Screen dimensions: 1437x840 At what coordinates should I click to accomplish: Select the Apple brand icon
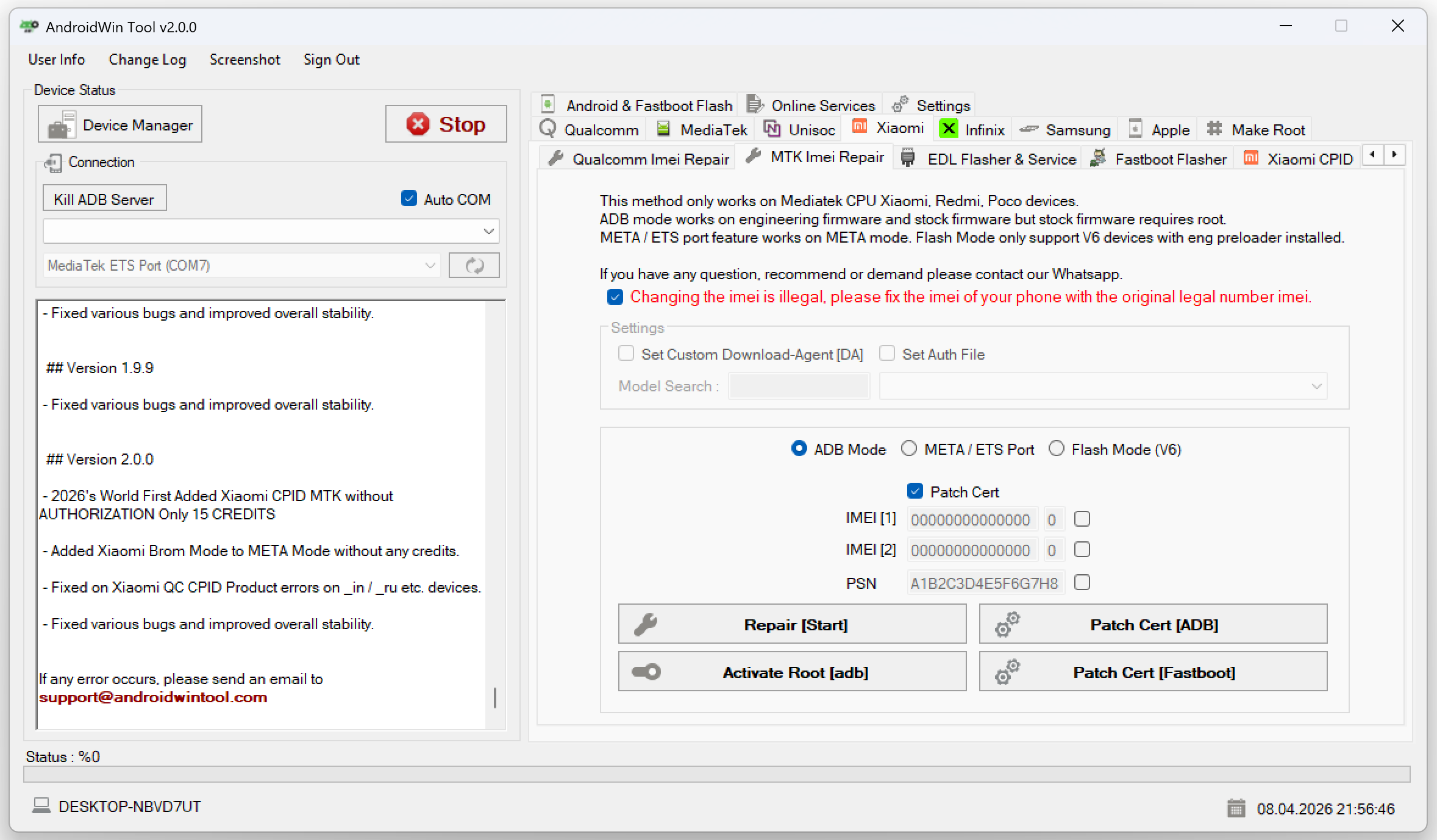pyautogui.click(x=1135, y=129)
